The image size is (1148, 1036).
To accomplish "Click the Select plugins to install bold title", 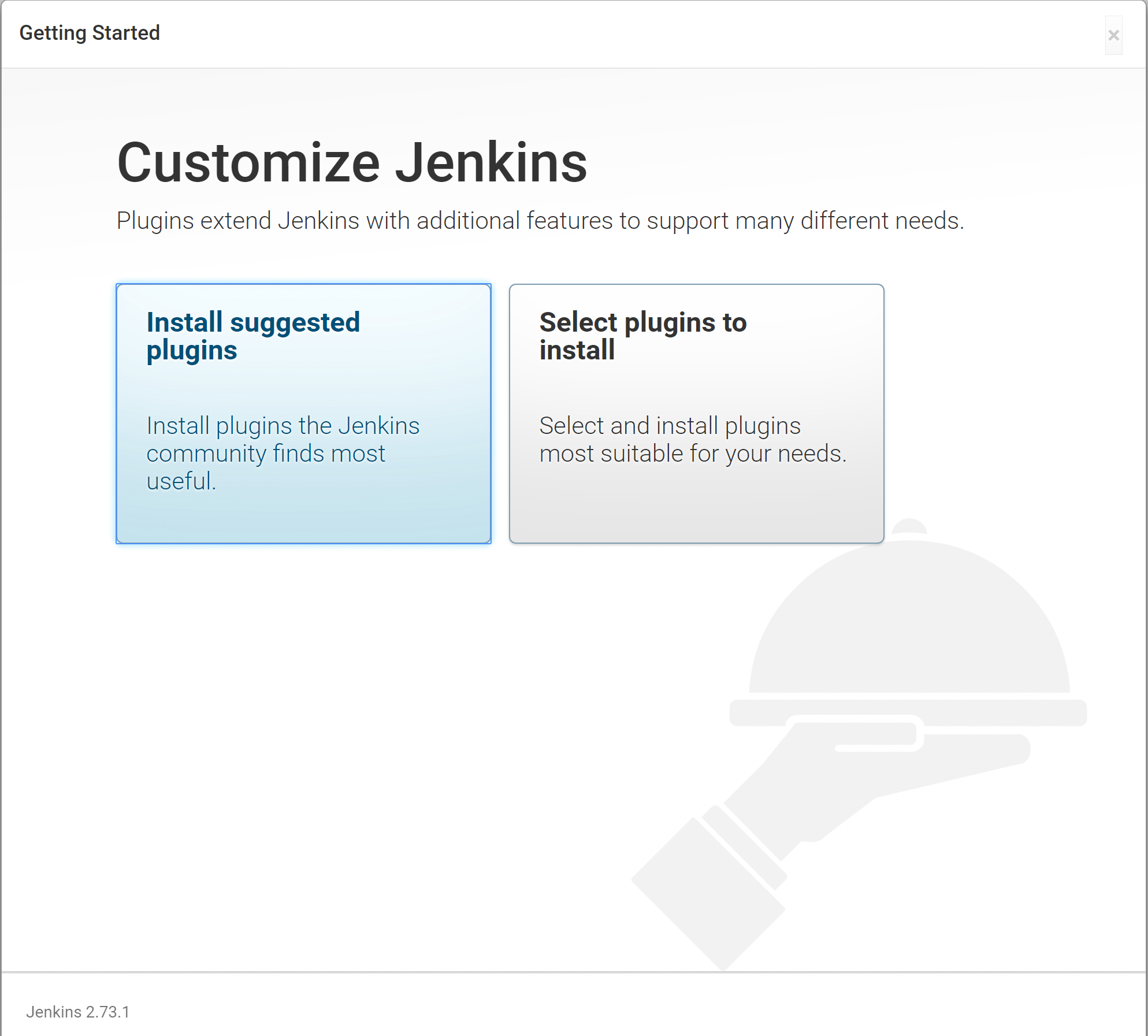I will [642, 336].
